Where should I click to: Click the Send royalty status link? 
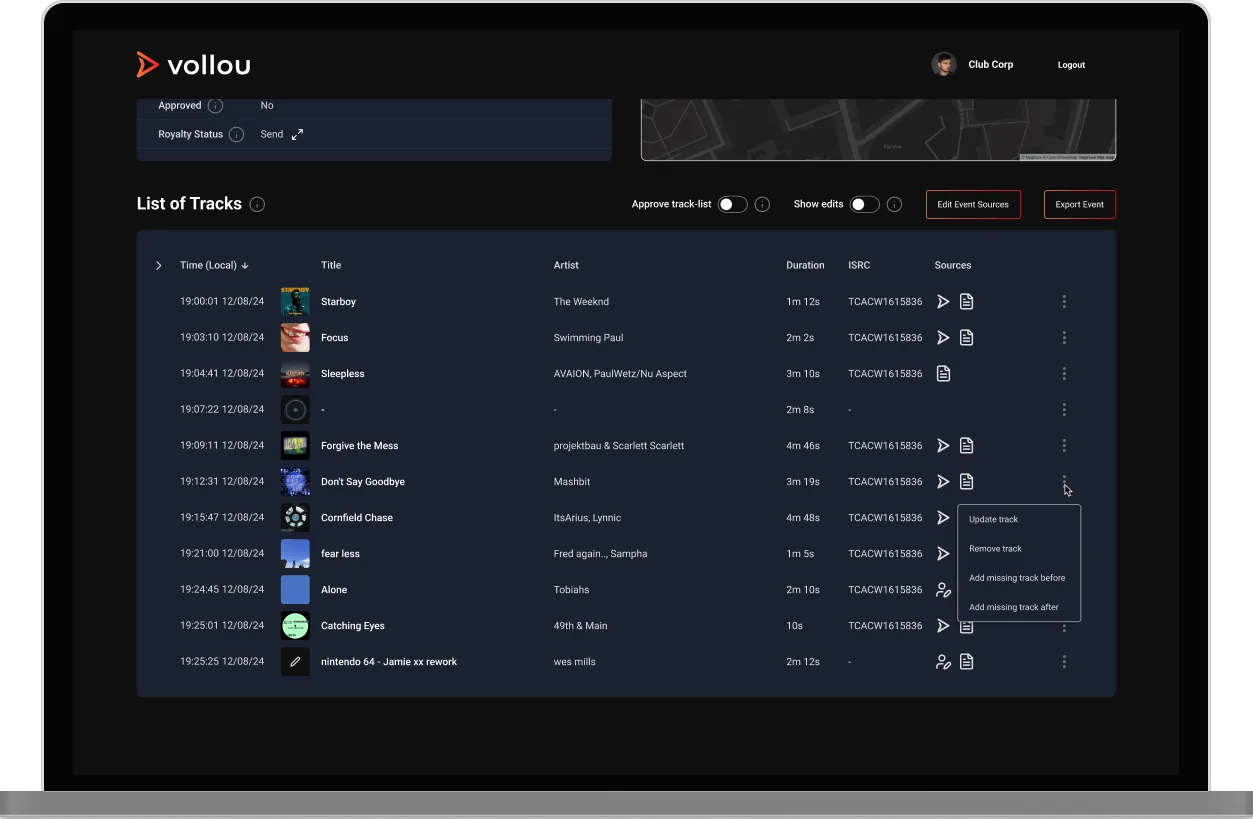pyautogui.click(x=272, y=134)
